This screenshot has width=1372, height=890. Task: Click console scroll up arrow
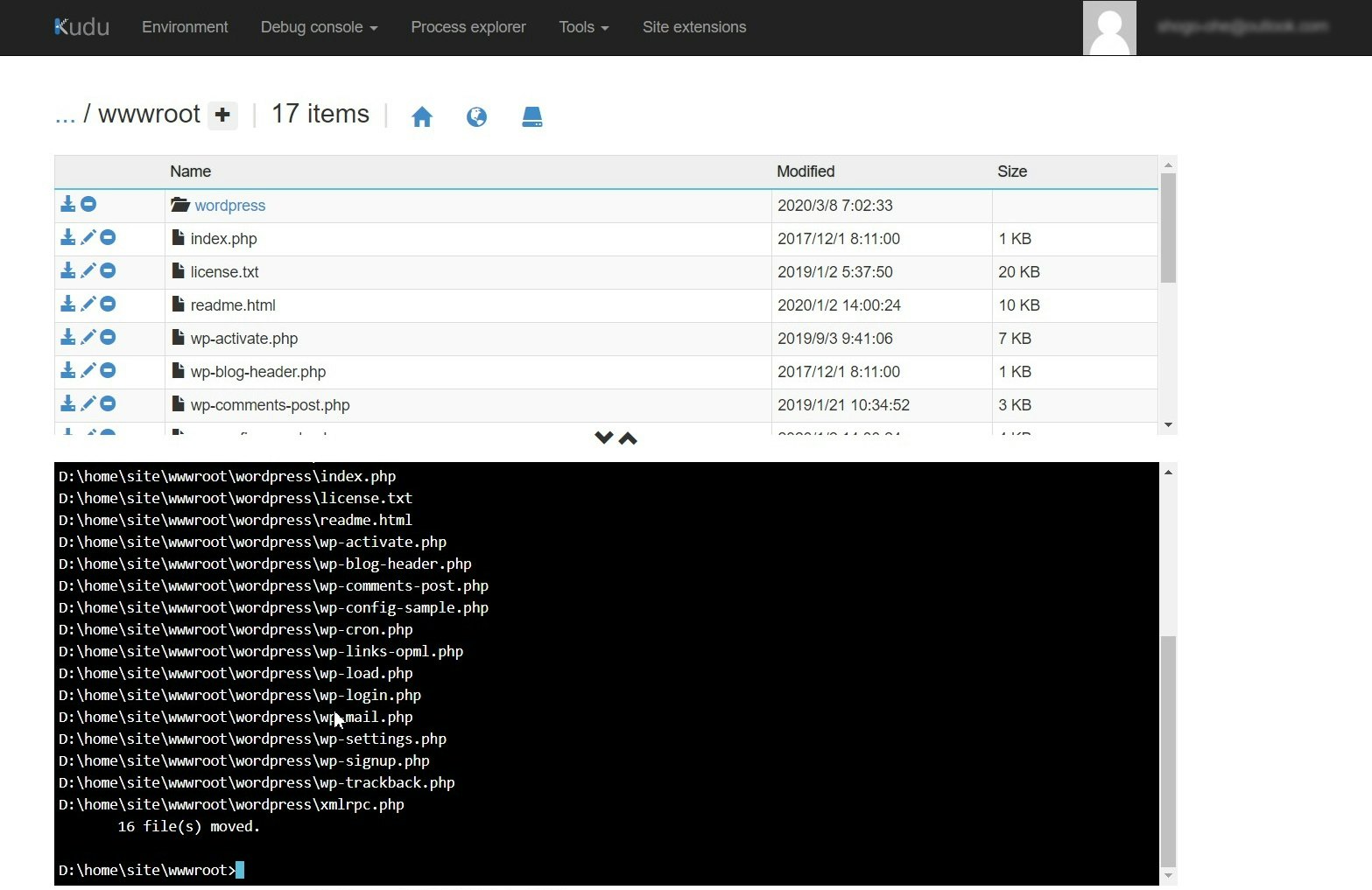1168,472
